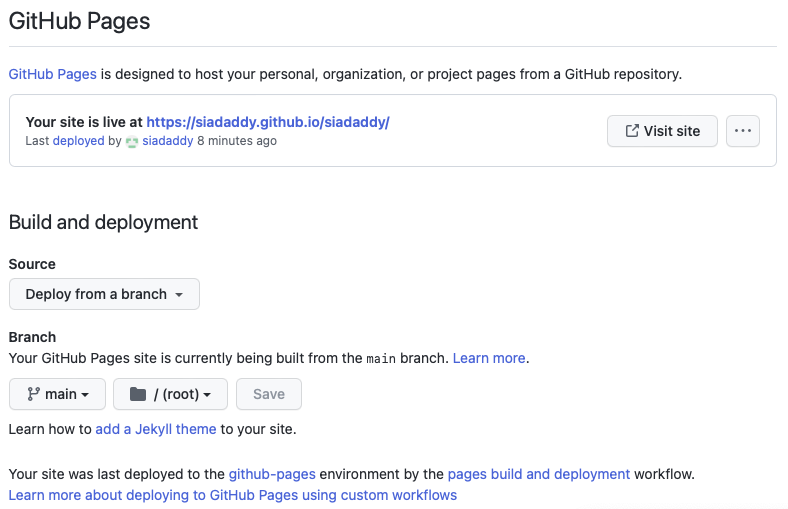Open the add a Jekyll theme link

click(x=156, y=429)
